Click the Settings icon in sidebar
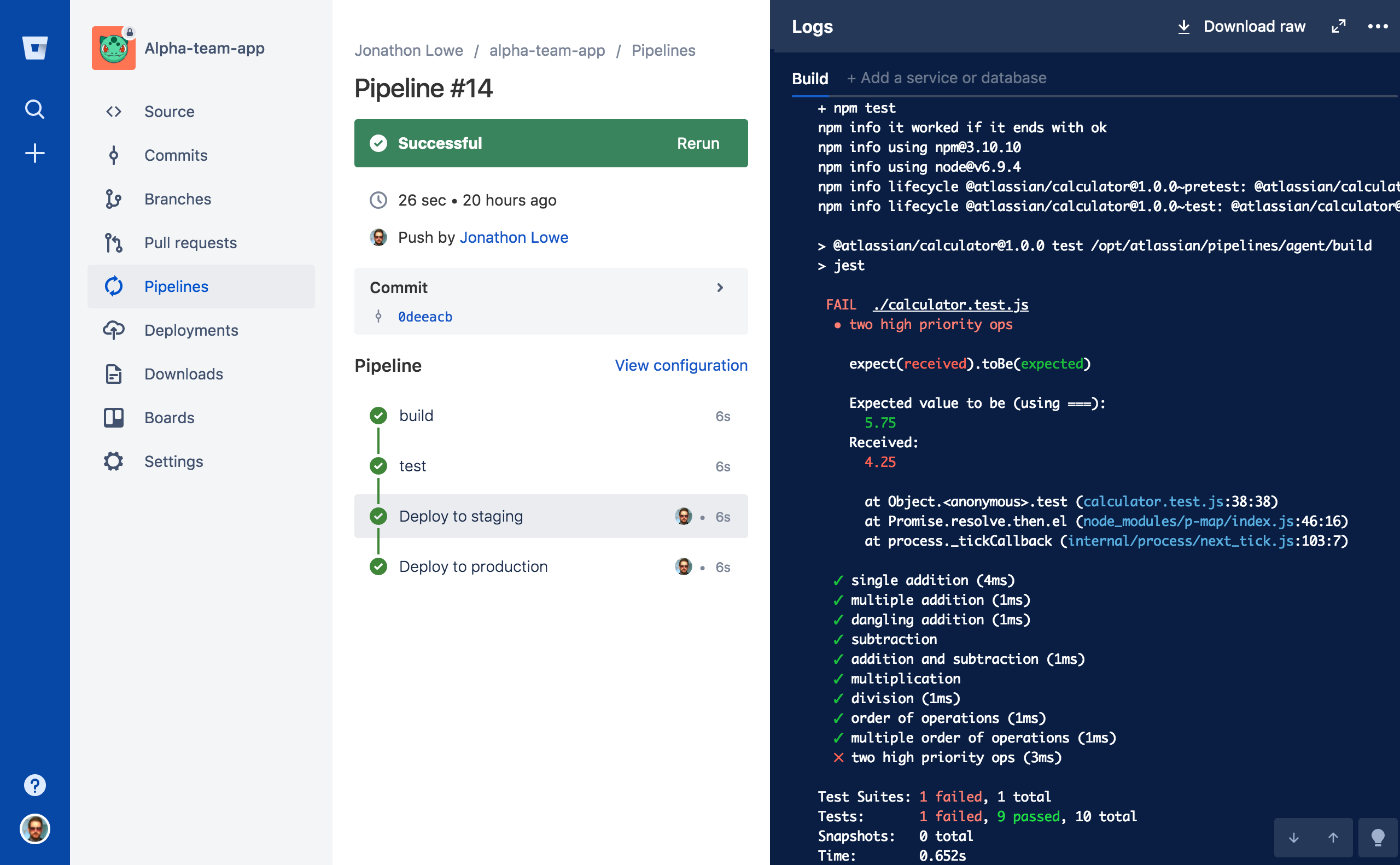Screen dimensions: 1400x865 [113, 461]
